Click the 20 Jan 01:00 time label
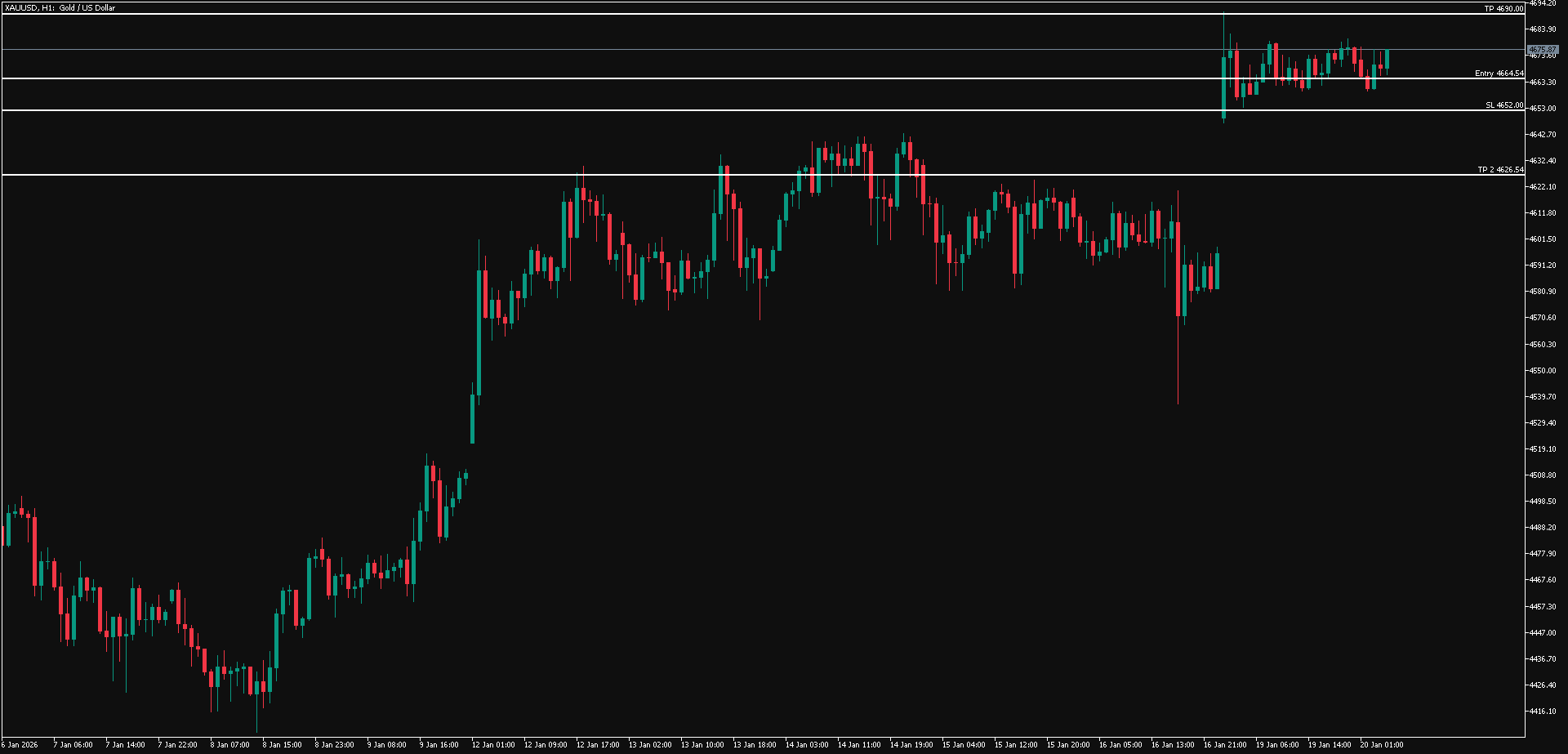Screen dimensions: 1568x754 [x=1382, y=745]
